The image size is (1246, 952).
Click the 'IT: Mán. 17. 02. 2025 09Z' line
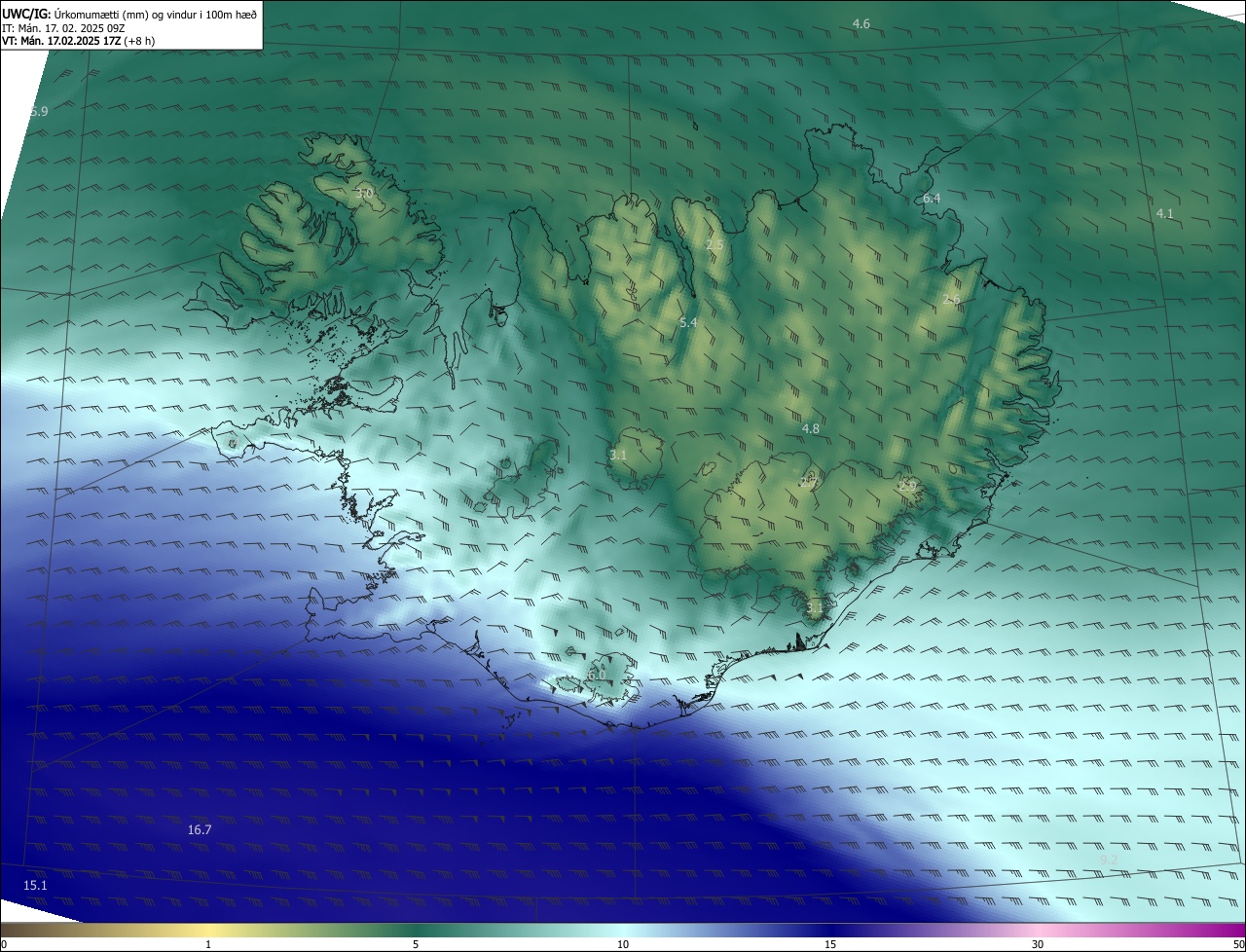(x=64, y=27)
